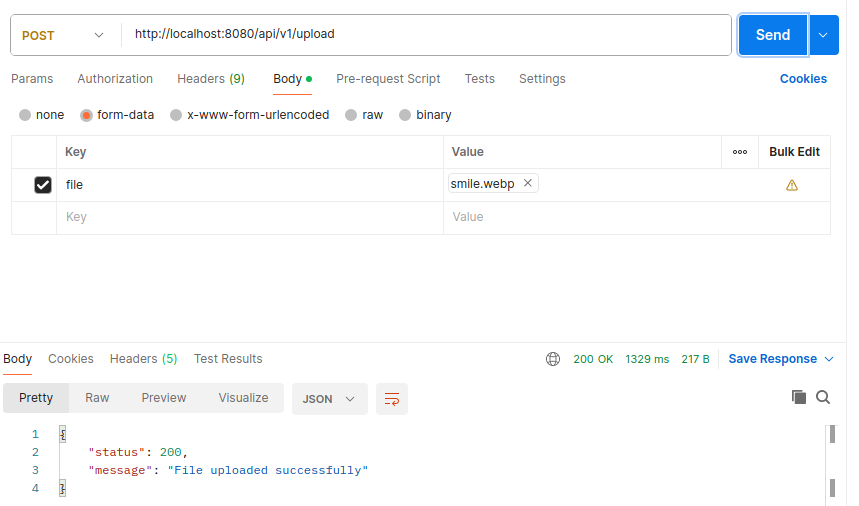The image size is (859, 506).
Task: Expand the Save Response dropdown
Action: (829, 359)
